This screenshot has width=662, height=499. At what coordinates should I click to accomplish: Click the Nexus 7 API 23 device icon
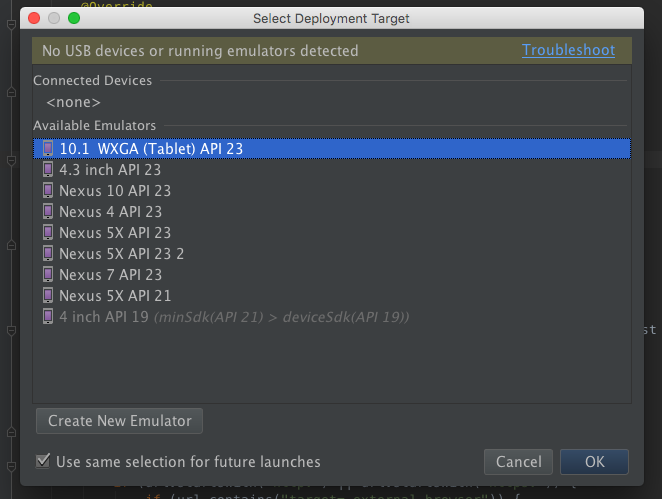click(48, 274)
